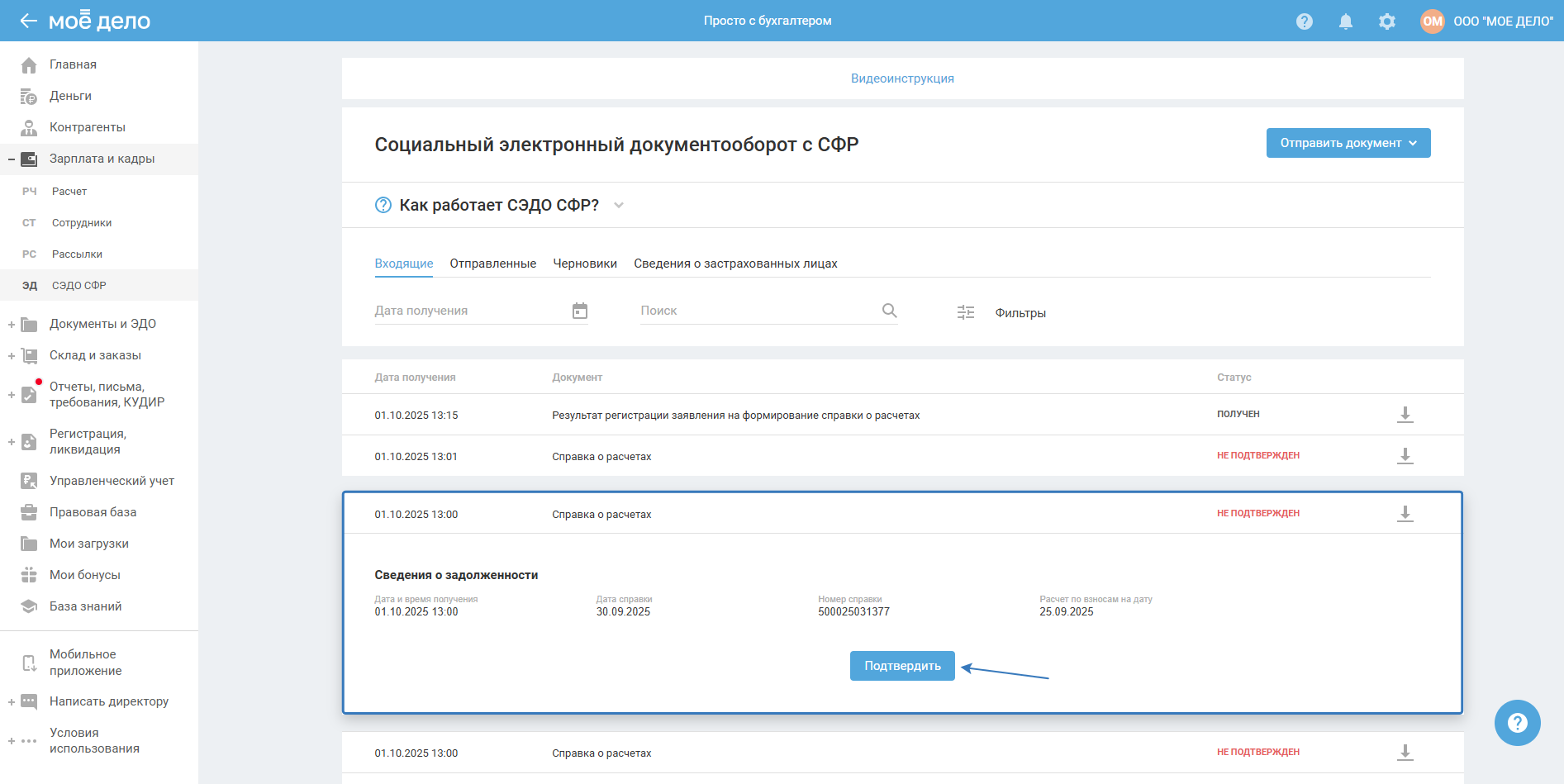This screenshot has width=1564, height=784.
Task: Open the Расчет submenu item
Action: click(x=99, y=192)
